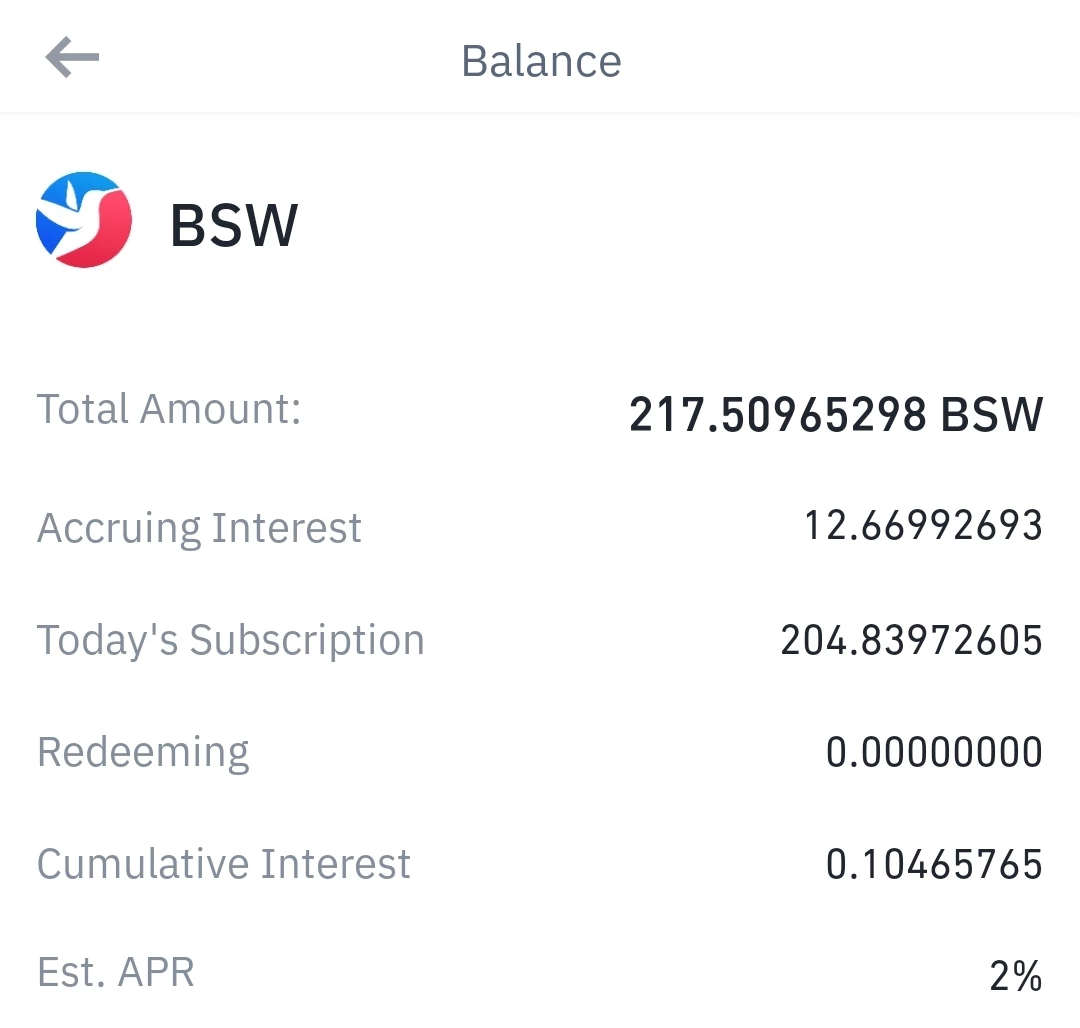Tap the Today's Subscription label
1080x1028 pixels.
point(231,640)
